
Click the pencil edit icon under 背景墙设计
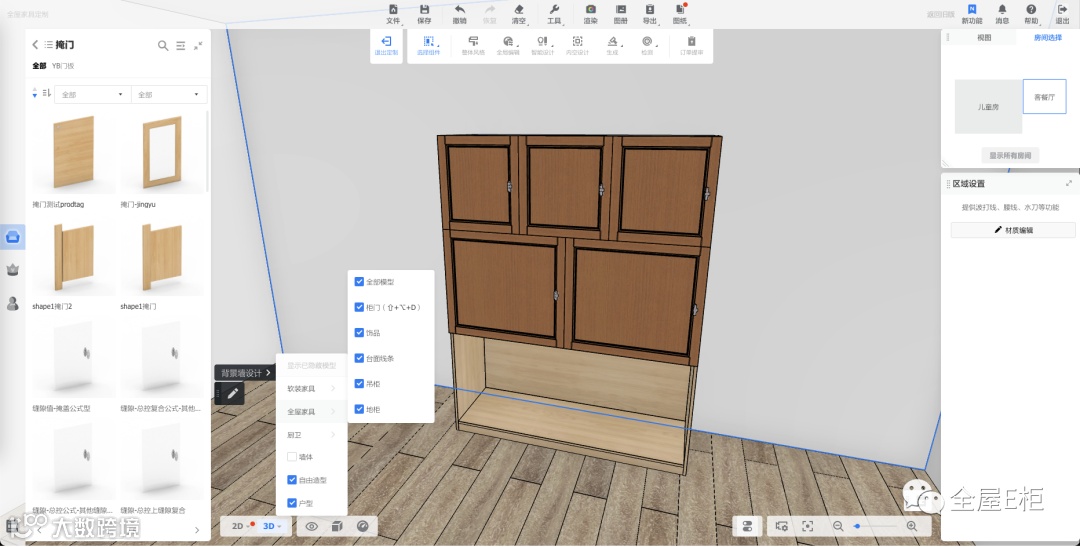pyautogui.click(x=232, y=394)
